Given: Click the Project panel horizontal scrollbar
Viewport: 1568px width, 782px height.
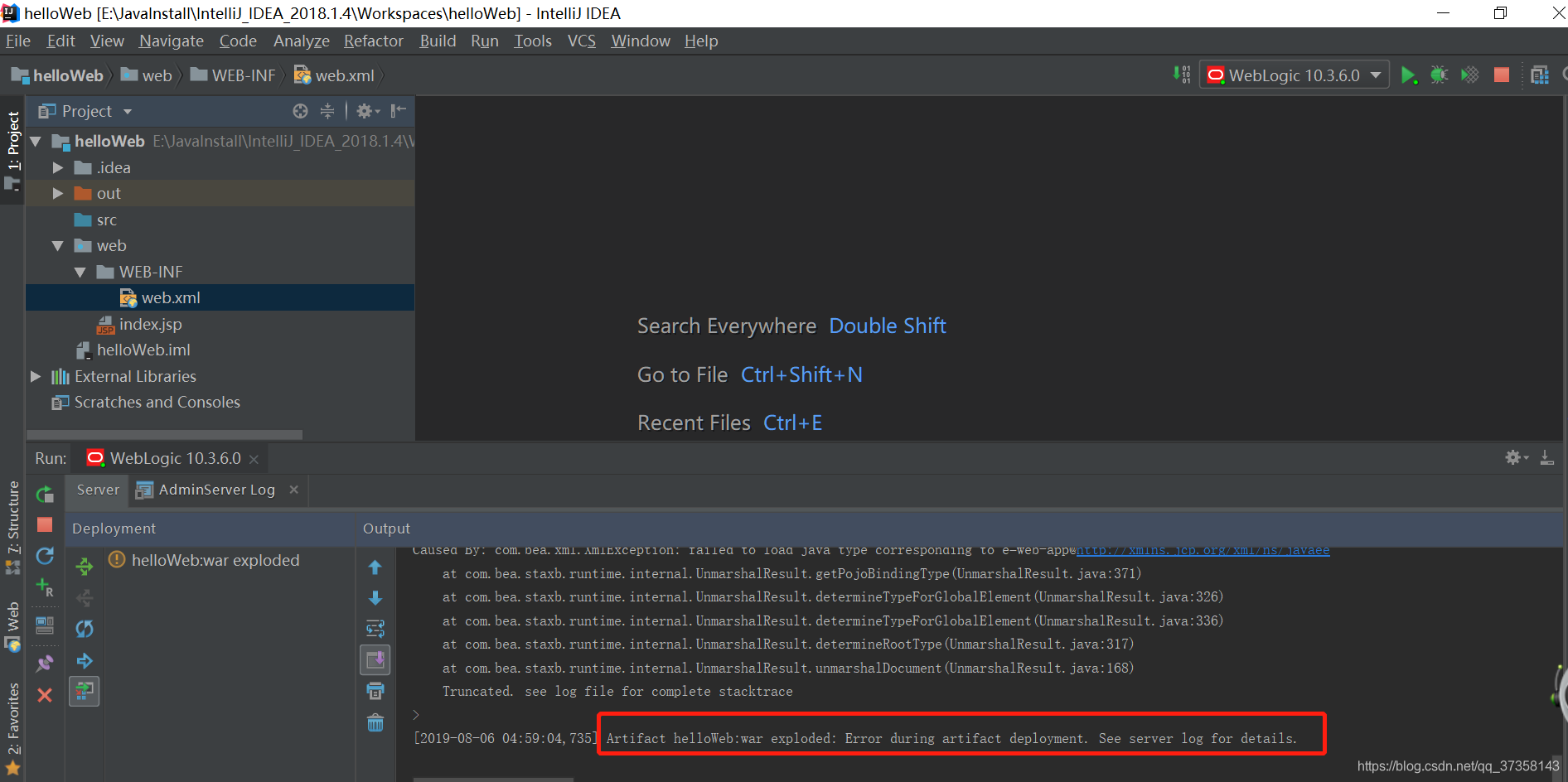Looking at the screenshot, I should [164, 434].
